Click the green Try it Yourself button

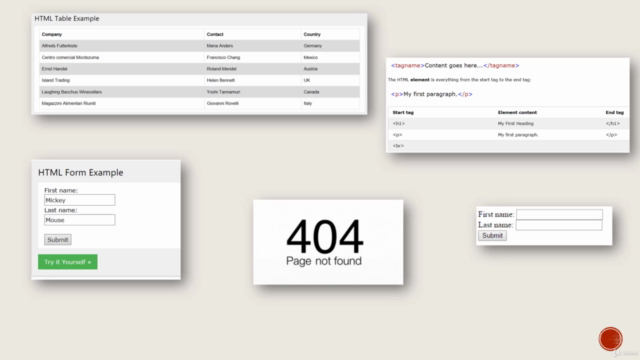click(68, 262)
